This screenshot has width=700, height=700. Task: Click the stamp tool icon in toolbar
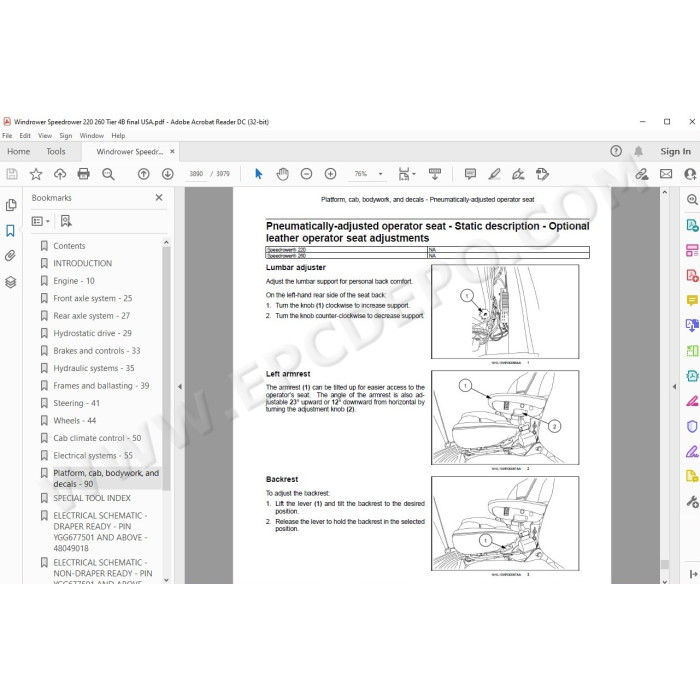click(x=542, y=174)
